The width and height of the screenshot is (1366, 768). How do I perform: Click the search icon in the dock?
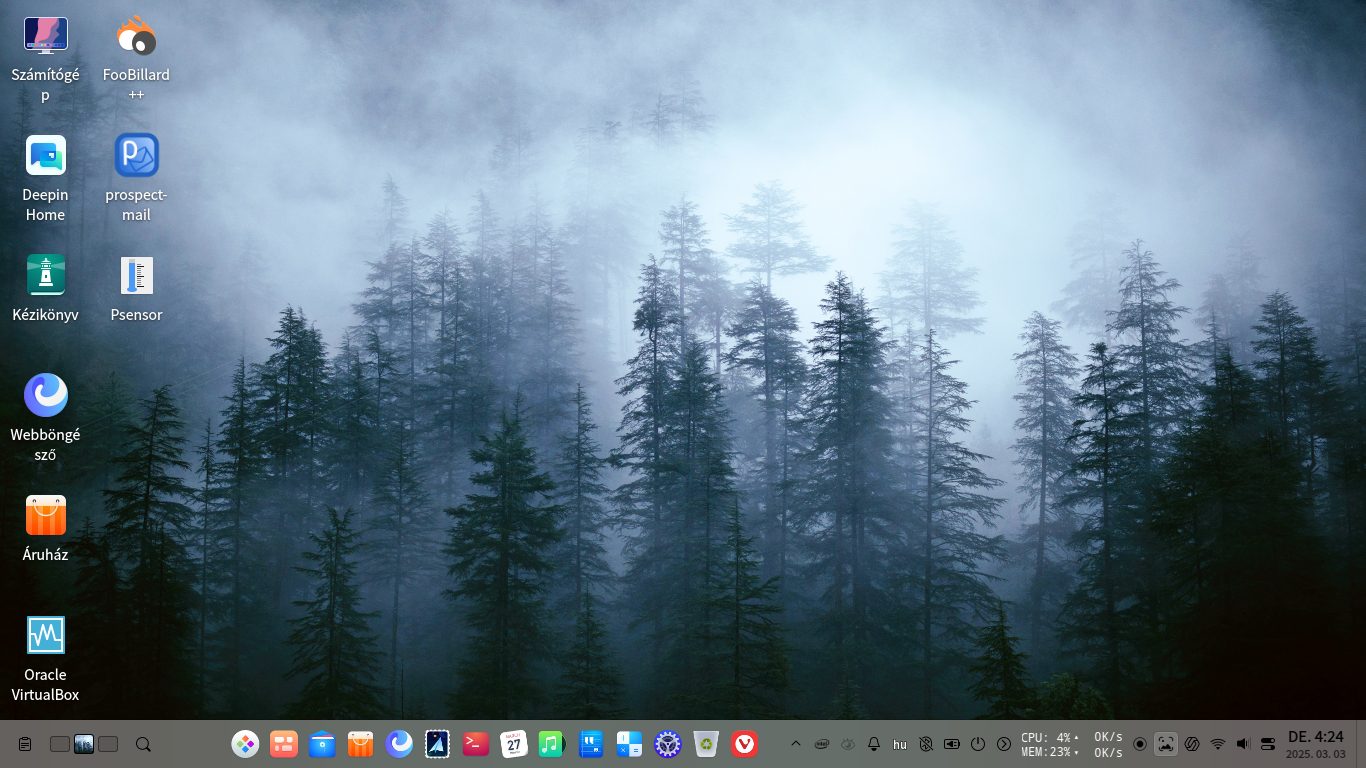click(x=143, y=744)
